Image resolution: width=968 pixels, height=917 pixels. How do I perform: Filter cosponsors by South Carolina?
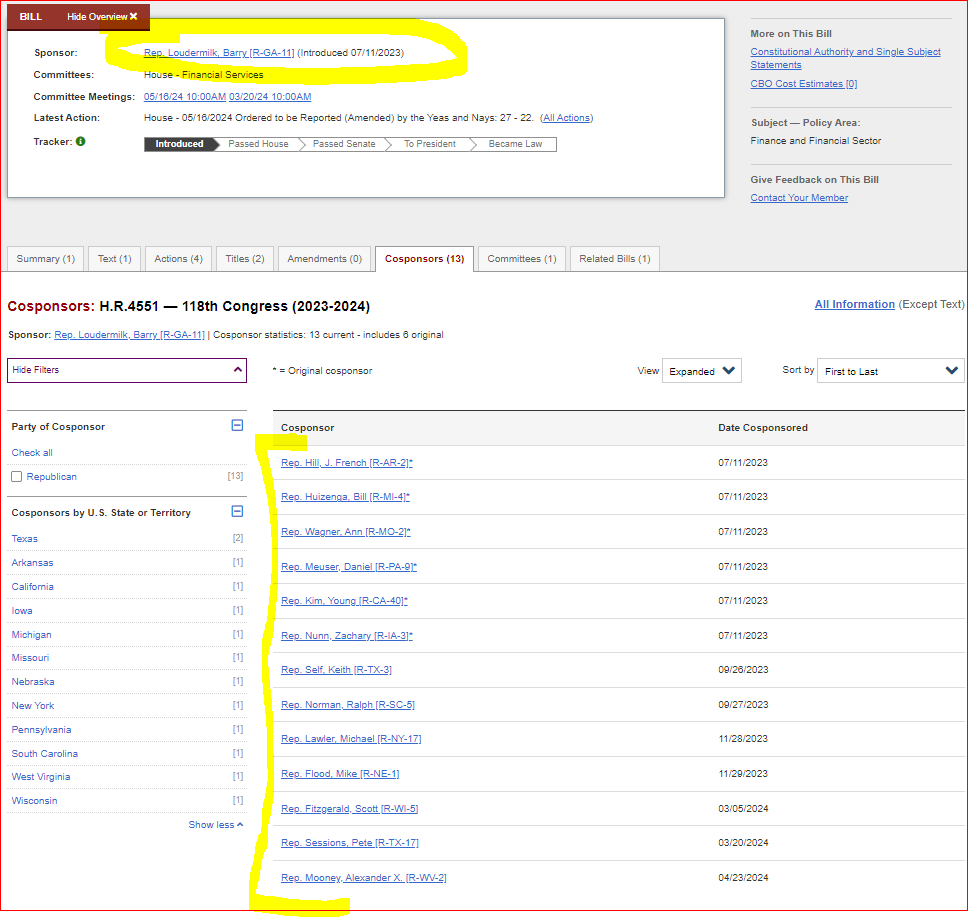coord(44,754)
